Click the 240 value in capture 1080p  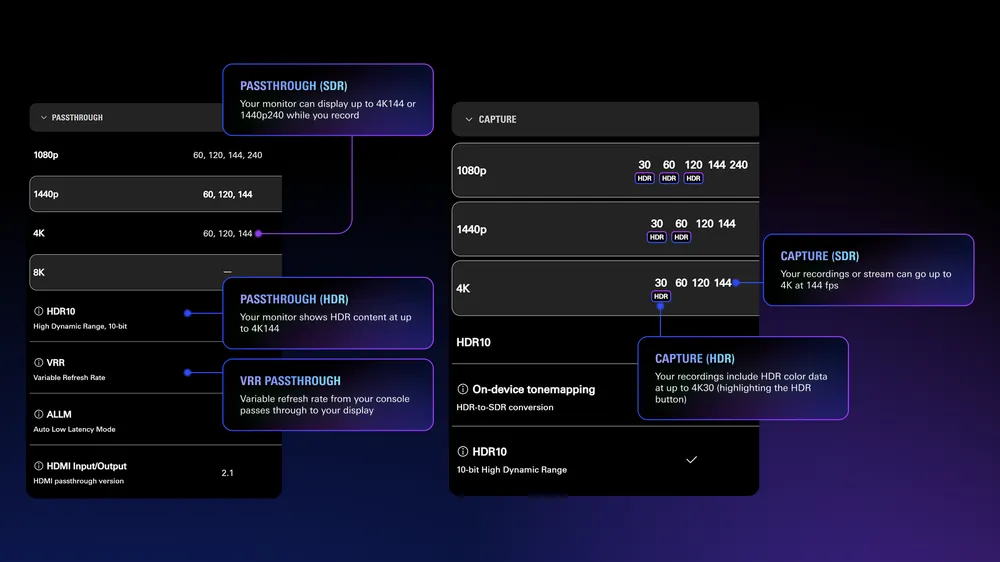739,165
